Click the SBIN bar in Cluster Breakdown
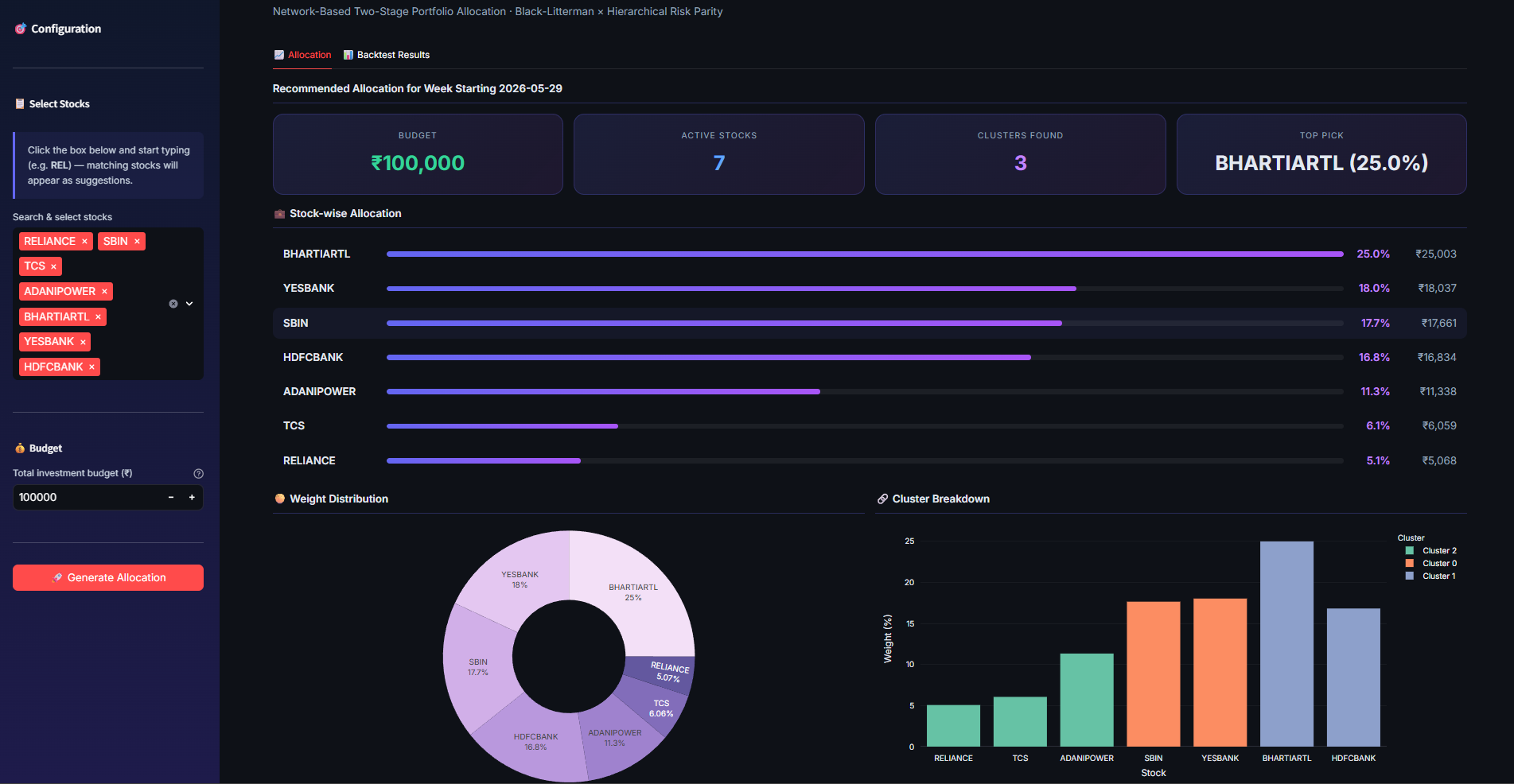This screenshot has height=784, width=1514. tap(1154, 674)
